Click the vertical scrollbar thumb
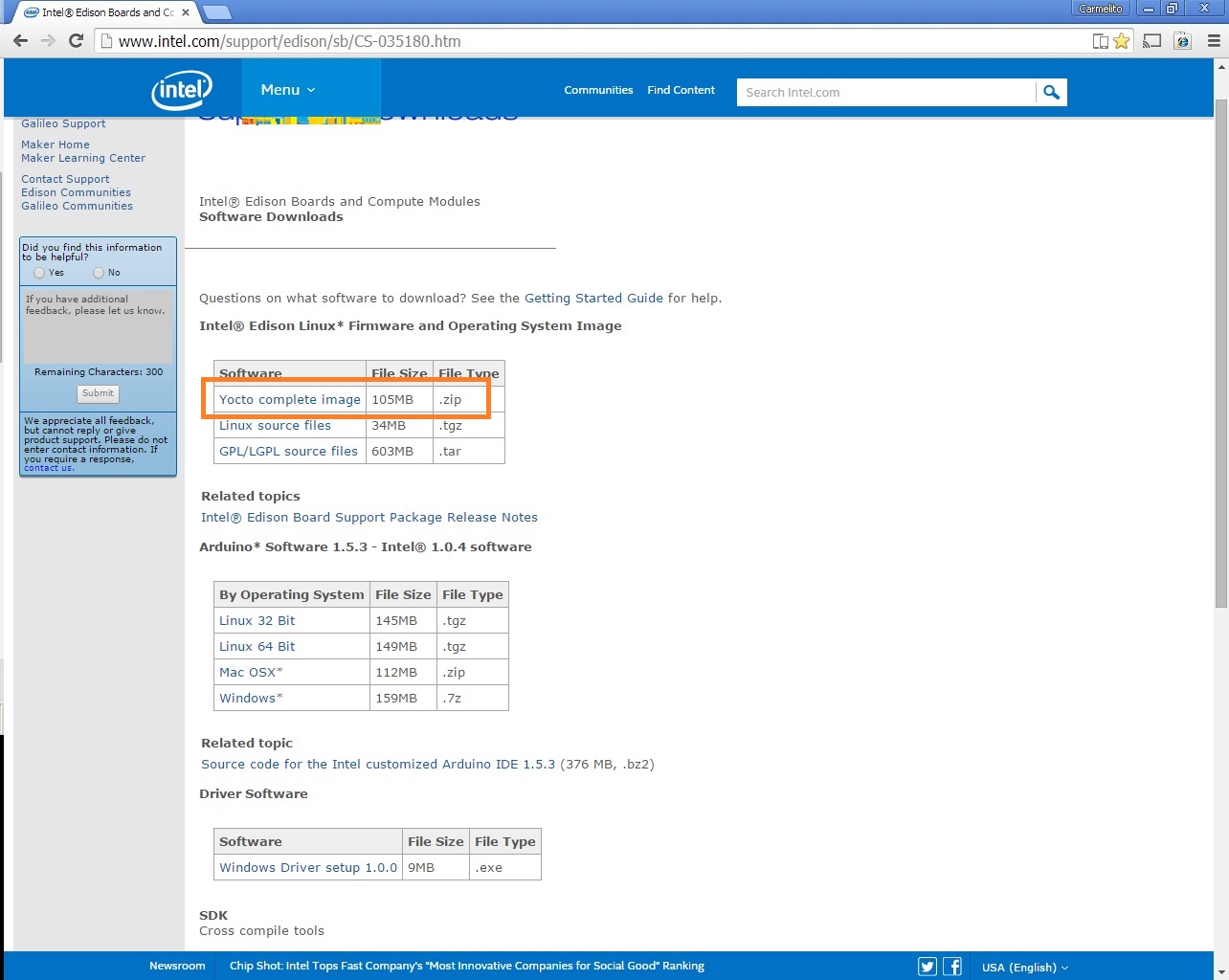The width and height of the screenshot is (1229, 980). pos(1220,352)
